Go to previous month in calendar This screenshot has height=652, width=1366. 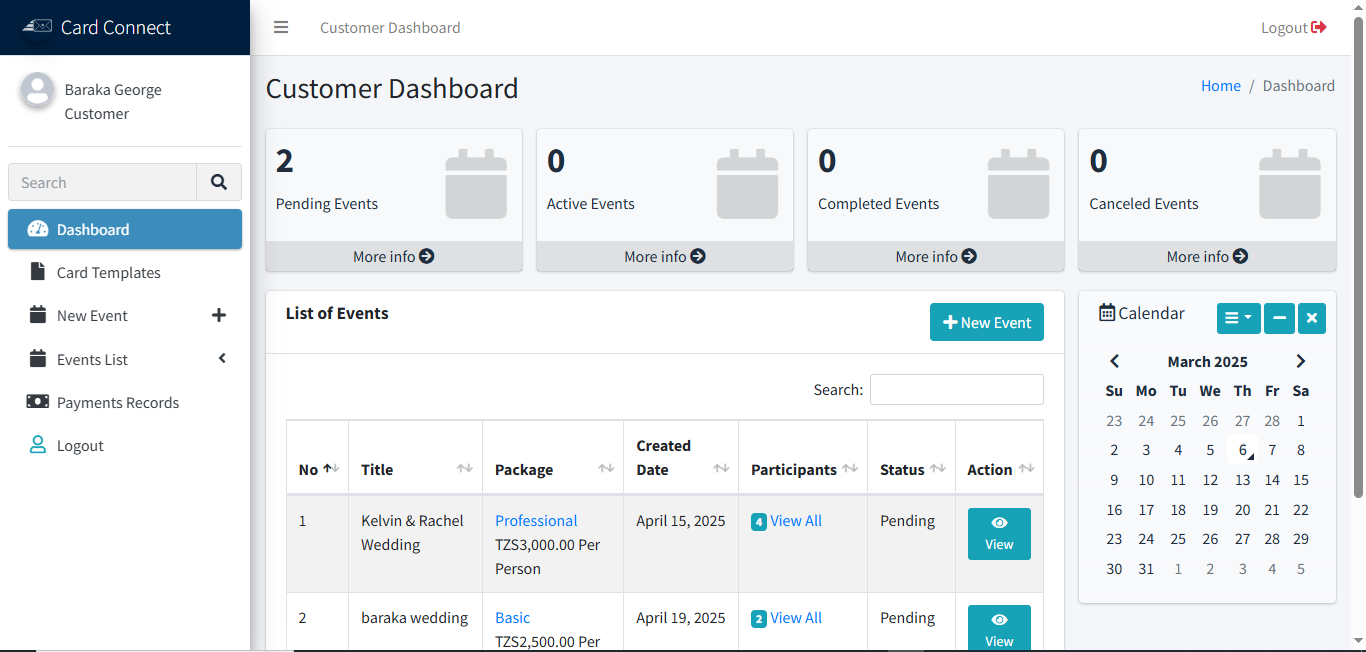1115,361
